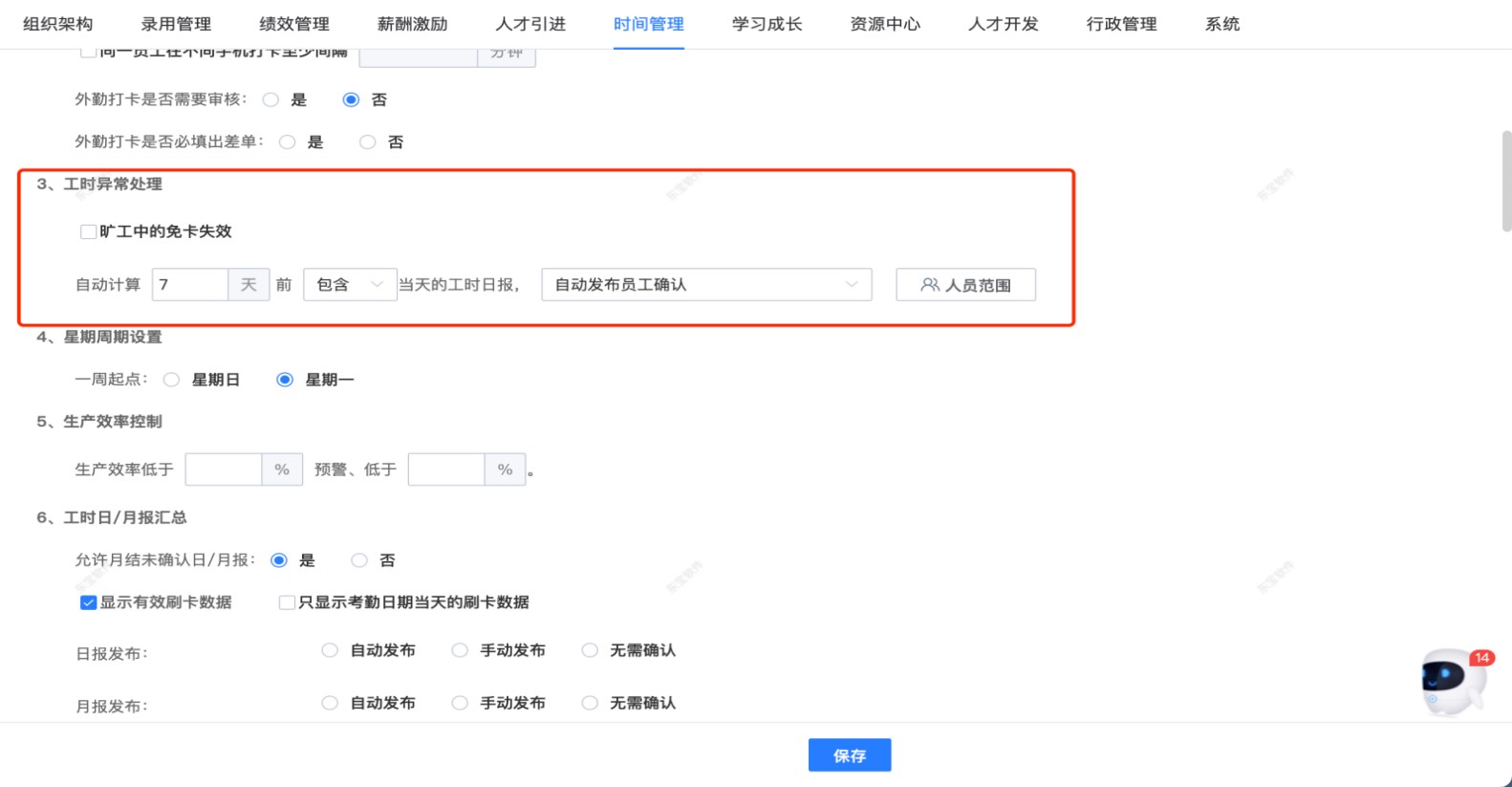Viewport: 1512px width, 787px height.
Task: Select 手动发布 for 日报发布
Action: 460,650
